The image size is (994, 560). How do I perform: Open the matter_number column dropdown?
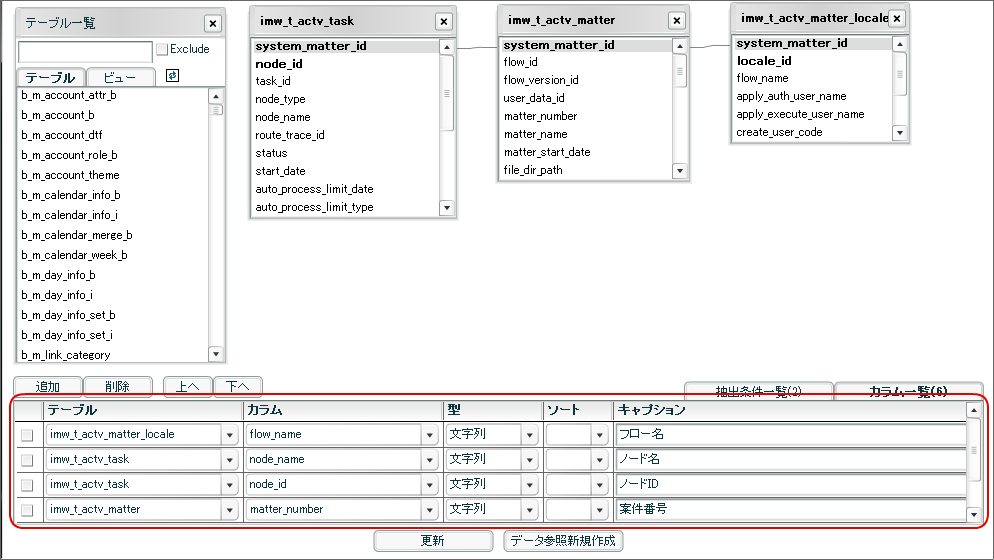[430, 510]
